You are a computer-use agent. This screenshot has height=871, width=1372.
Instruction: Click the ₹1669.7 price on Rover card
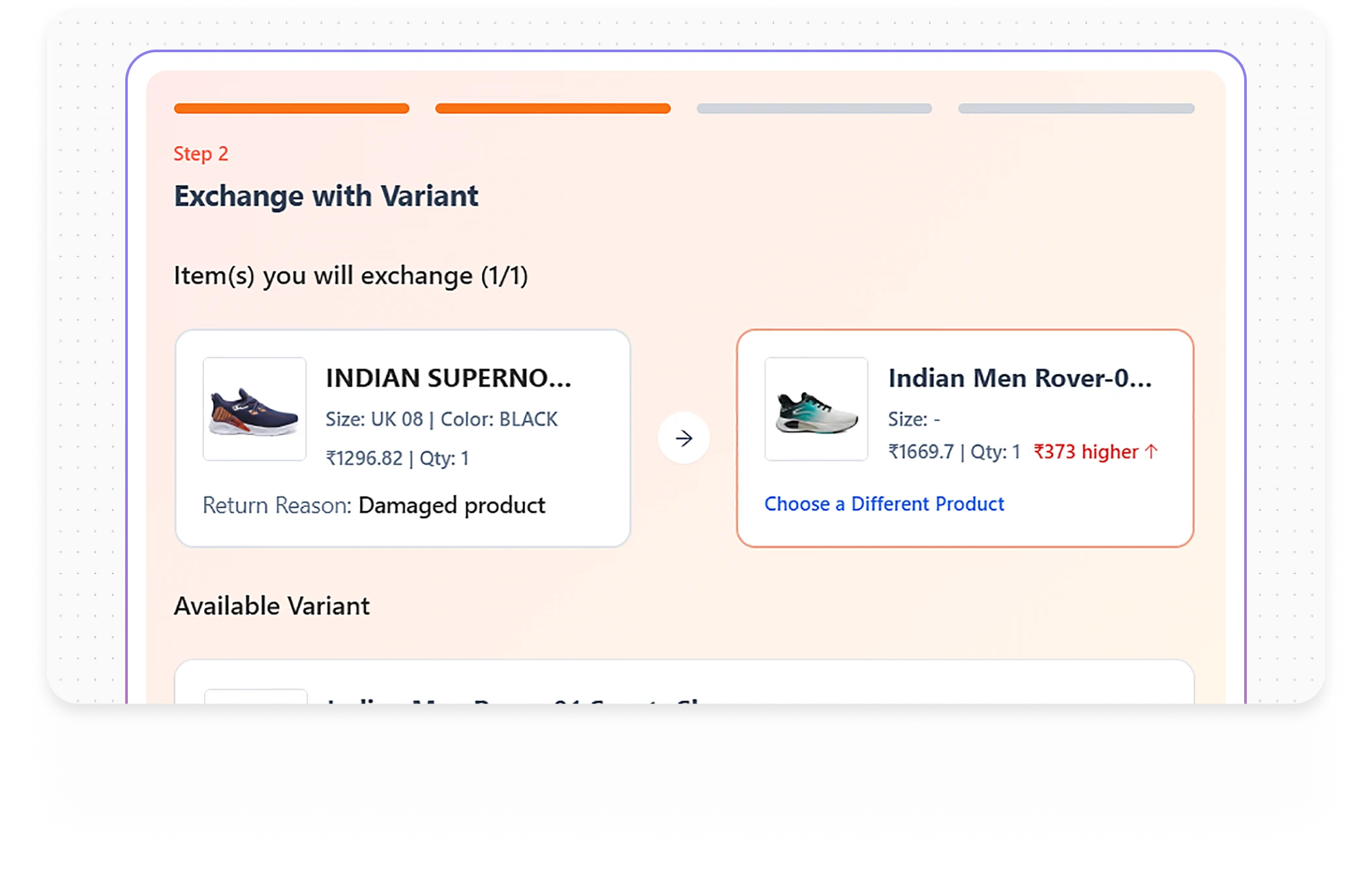coord(921,451)
